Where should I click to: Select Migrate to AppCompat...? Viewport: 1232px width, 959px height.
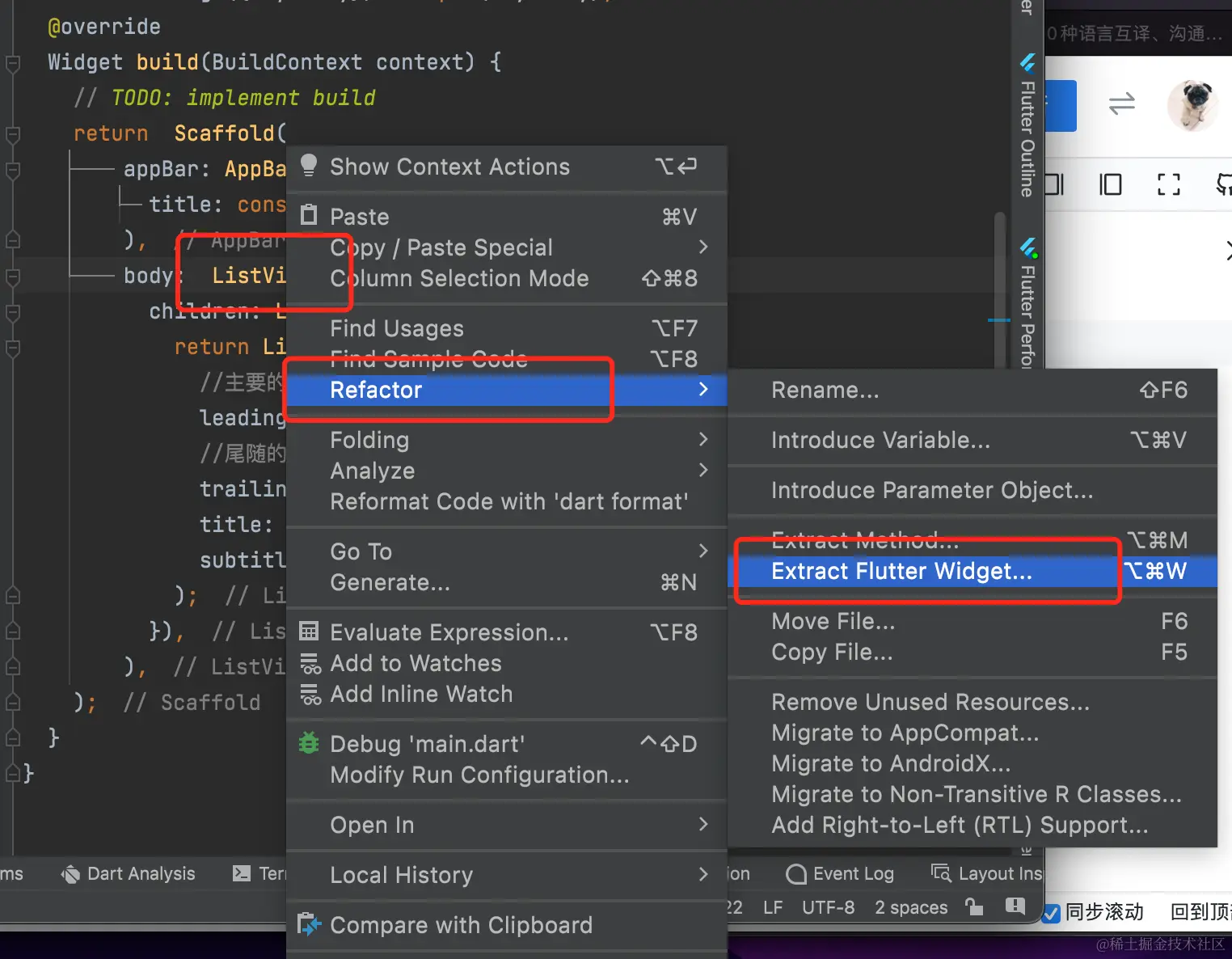(973, 733)
